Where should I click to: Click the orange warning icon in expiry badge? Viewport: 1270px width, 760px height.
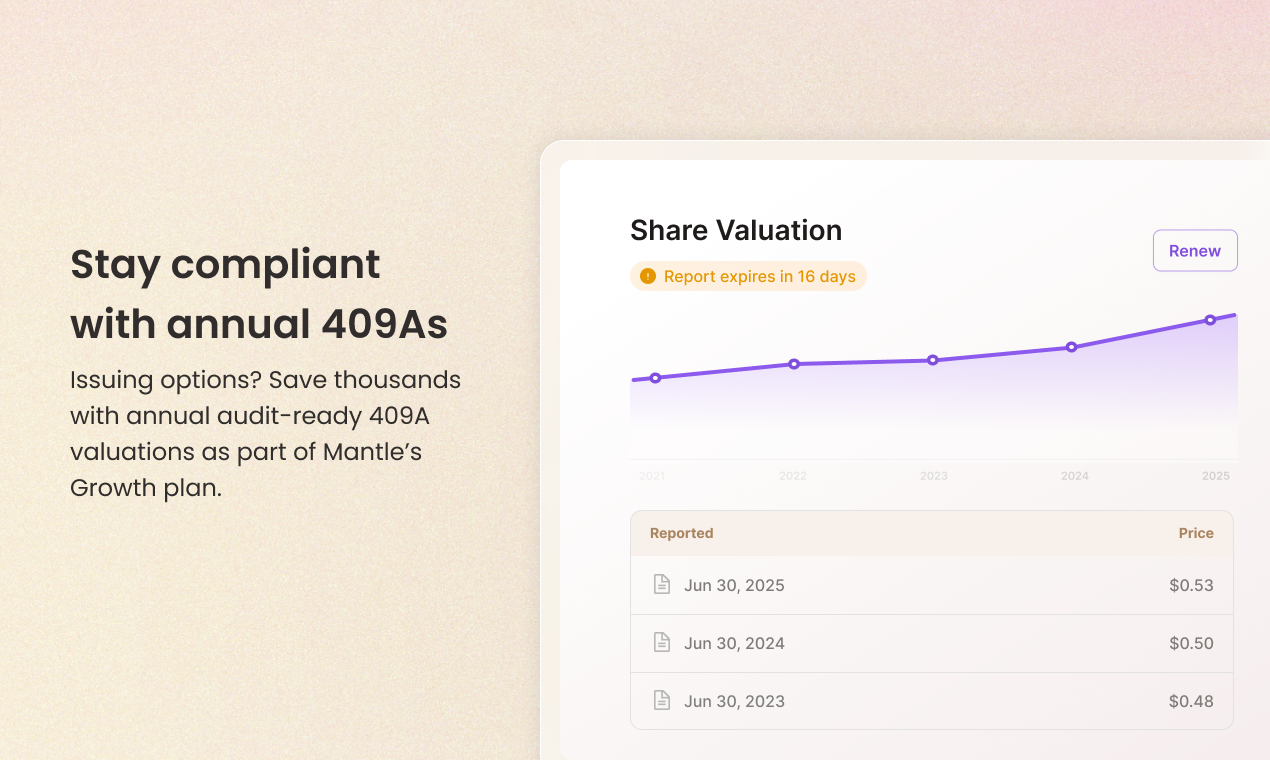(648, 276)
